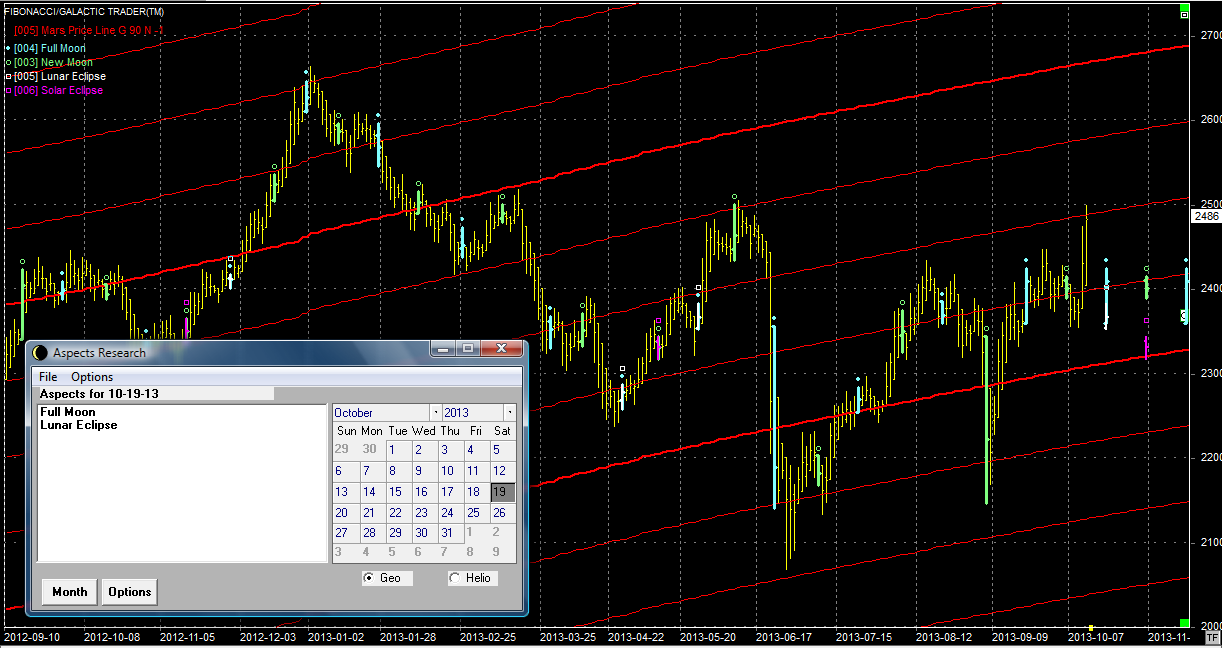Open the Options menu in menu bar
Image resolution: width=1222 pixels, height=648 pixels.
pyautogui.click(x=92, y=377)
